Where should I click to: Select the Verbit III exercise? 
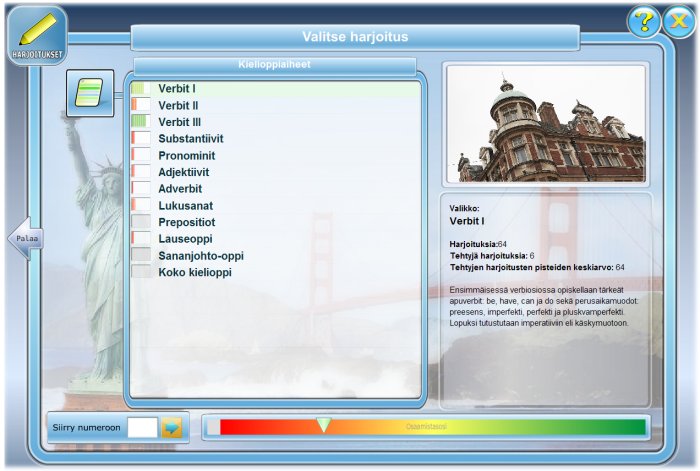point(275,122)
